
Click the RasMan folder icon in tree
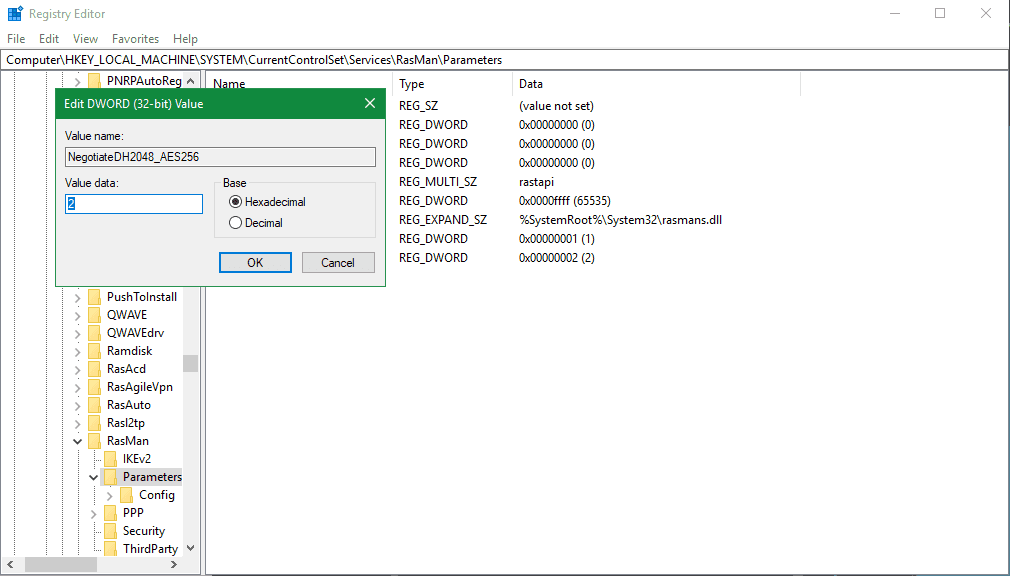94,441
